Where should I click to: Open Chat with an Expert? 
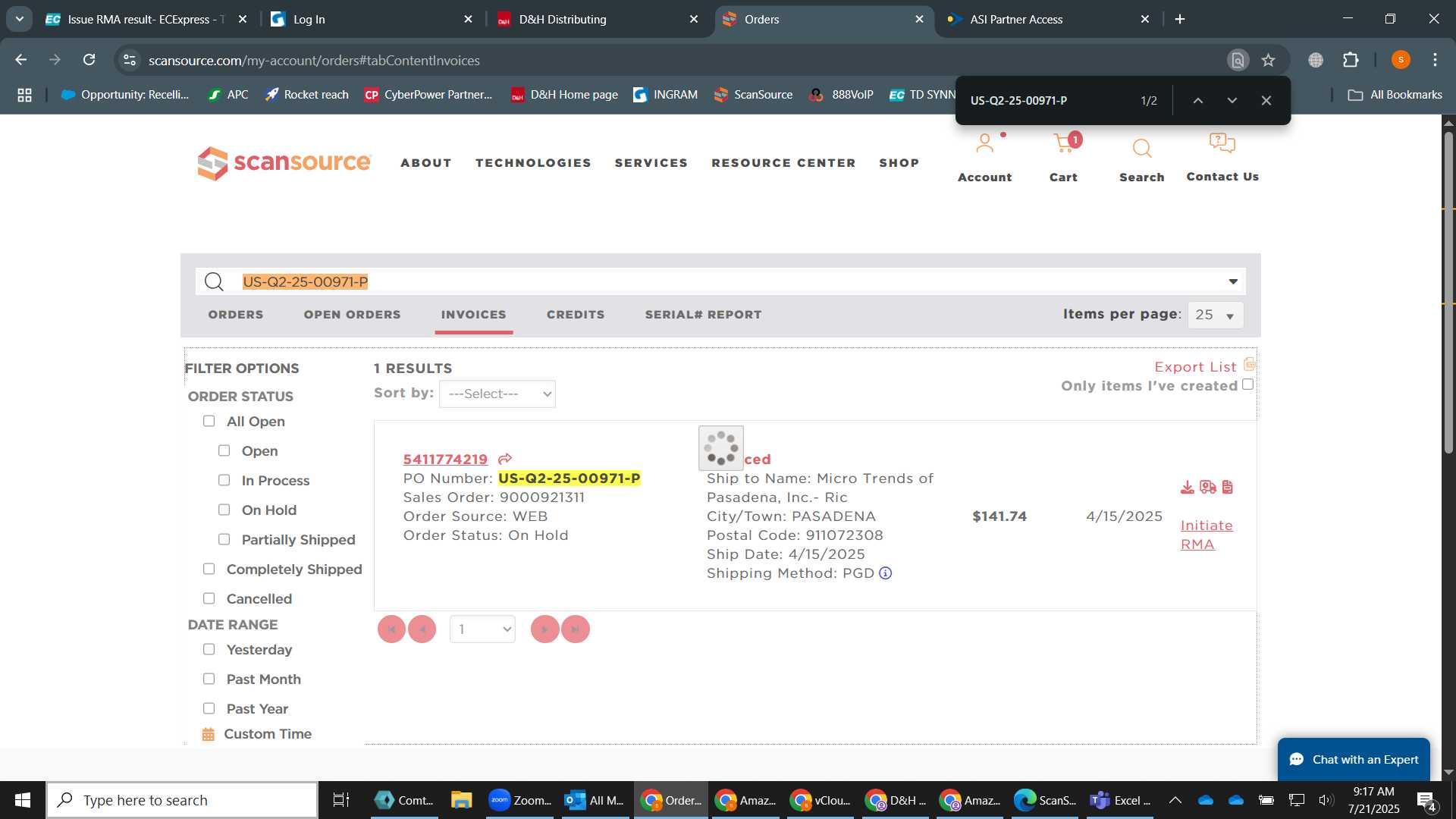click(1354, 760)
